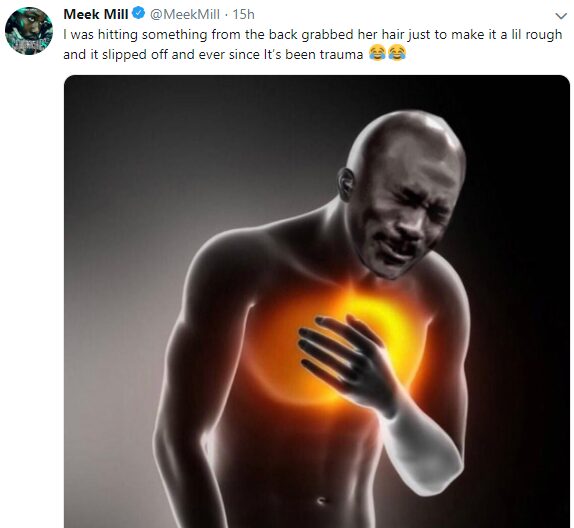Open the attached chest pain image

point(317,301)
